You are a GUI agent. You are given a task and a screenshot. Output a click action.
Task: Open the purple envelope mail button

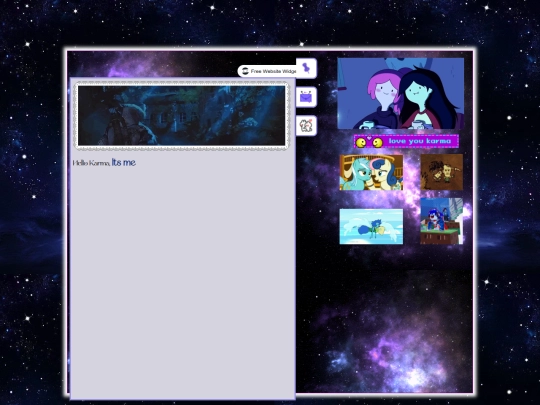point(306,97)
